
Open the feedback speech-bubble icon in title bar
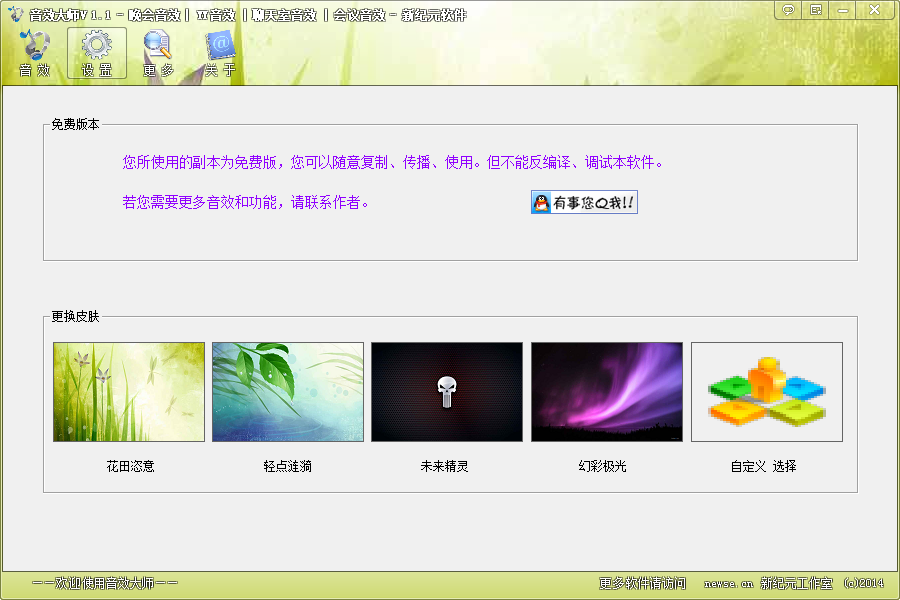[789, 10]
